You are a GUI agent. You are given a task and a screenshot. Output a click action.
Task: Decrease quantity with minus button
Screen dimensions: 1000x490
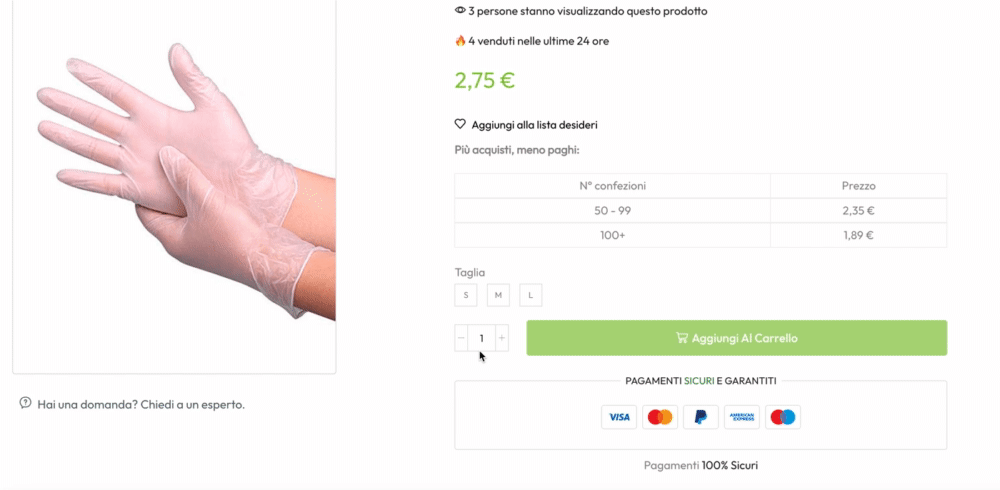pyautogui.click(x=461, y=338)
